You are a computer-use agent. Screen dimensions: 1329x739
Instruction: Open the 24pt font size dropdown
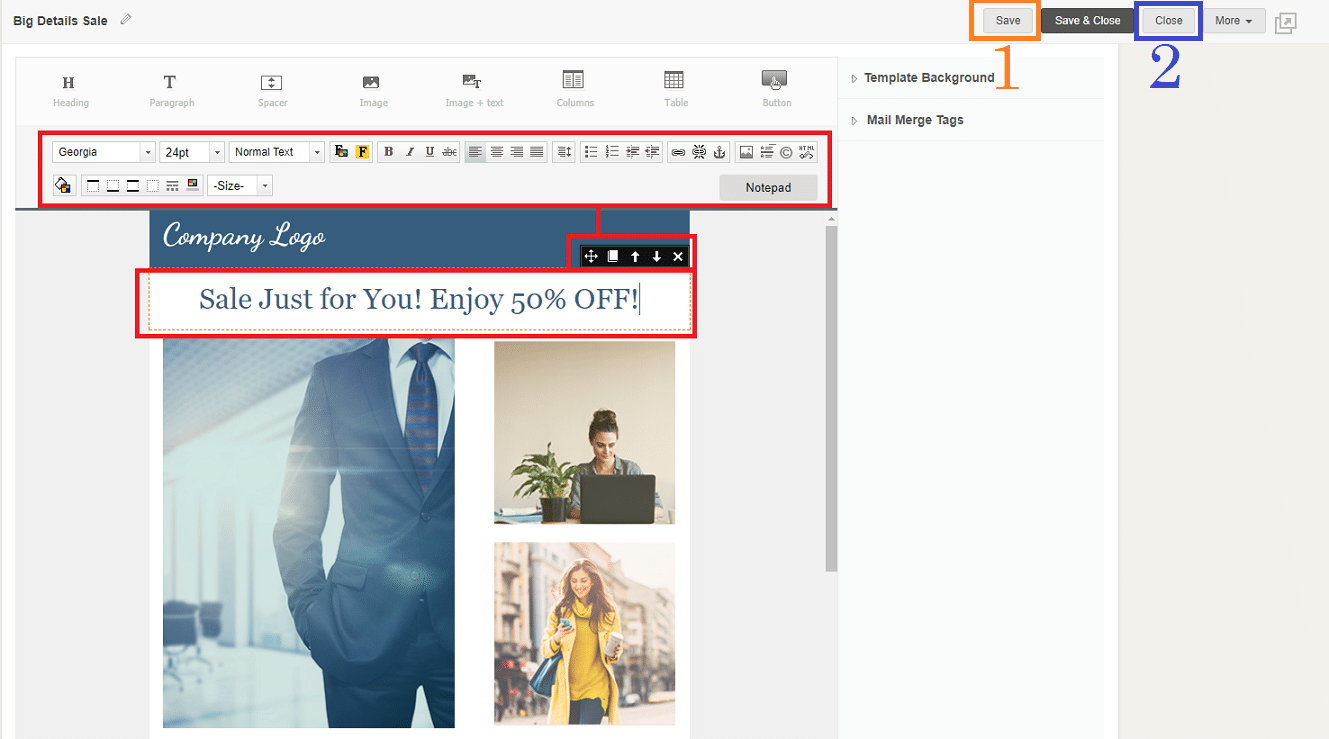[x=192, y=152]
